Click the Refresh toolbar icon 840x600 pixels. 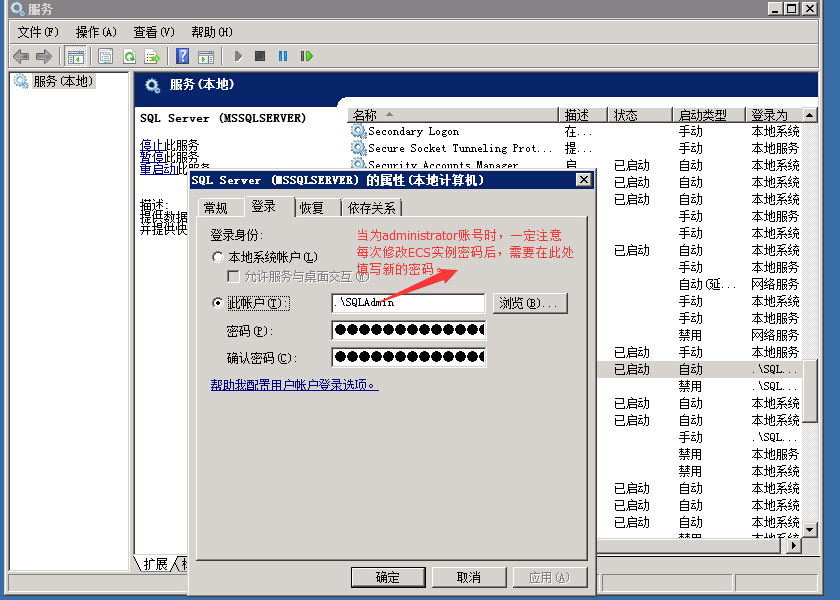pos(129,56)
